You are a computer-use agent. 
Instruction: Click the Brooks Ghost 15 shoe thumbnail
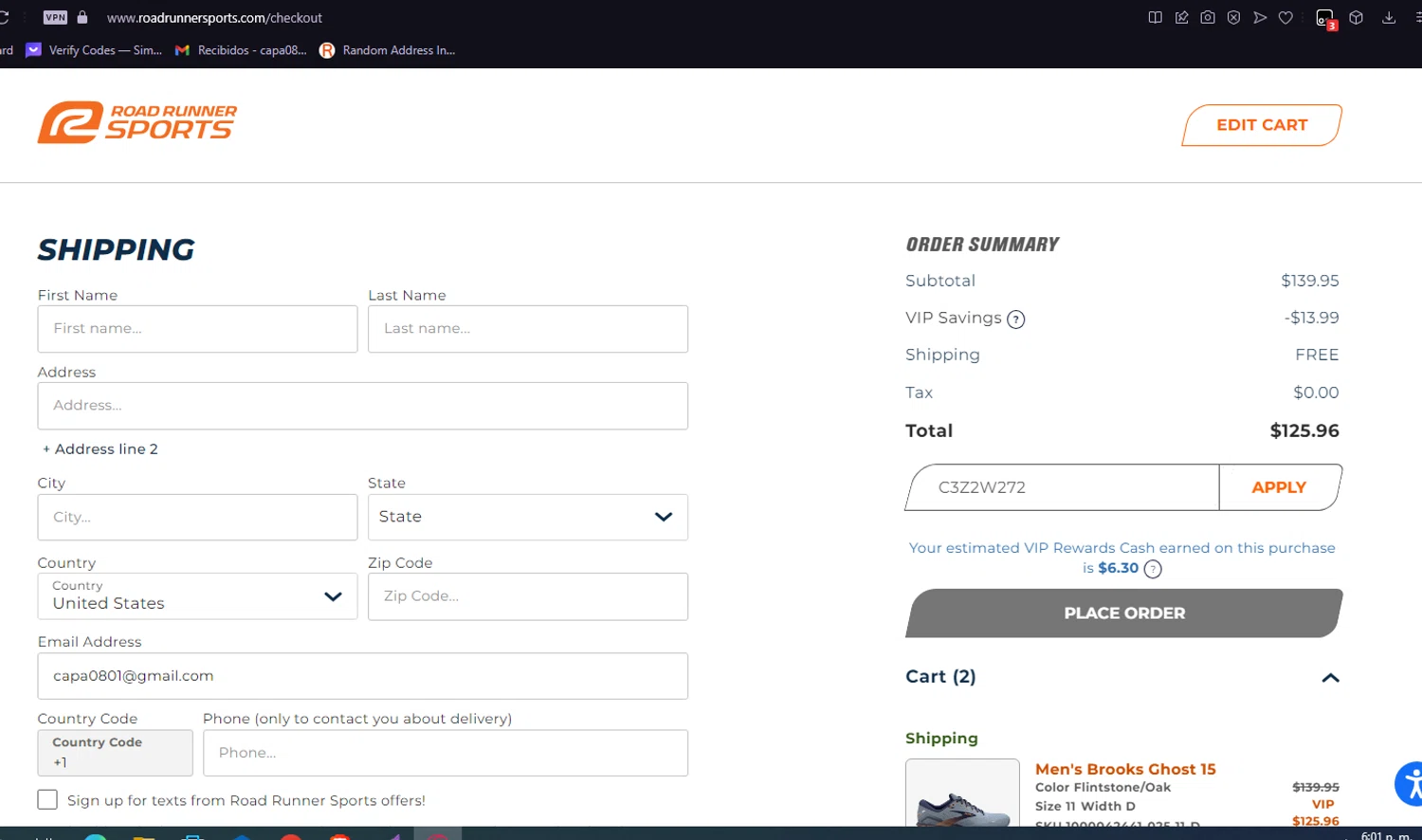[962, 794]
